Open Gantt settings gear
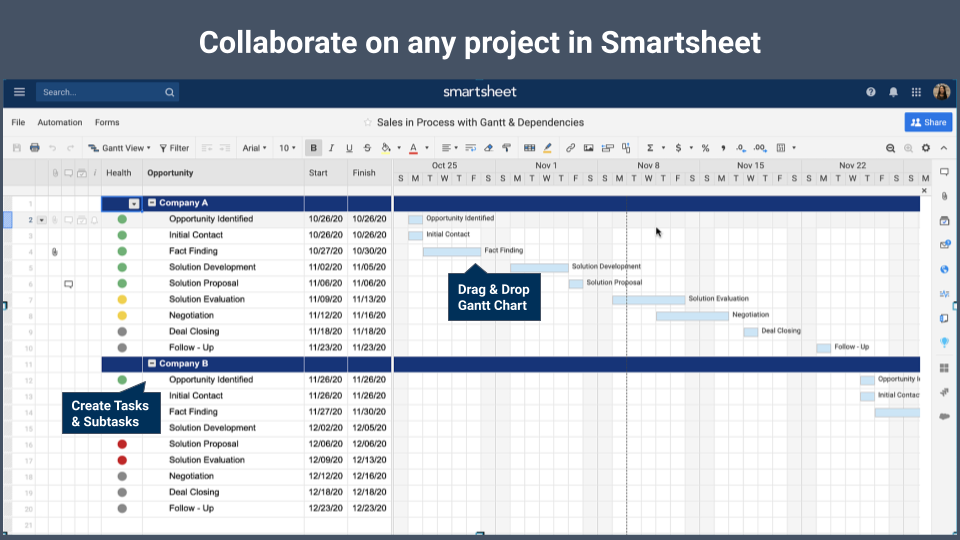 pos(926,148)
